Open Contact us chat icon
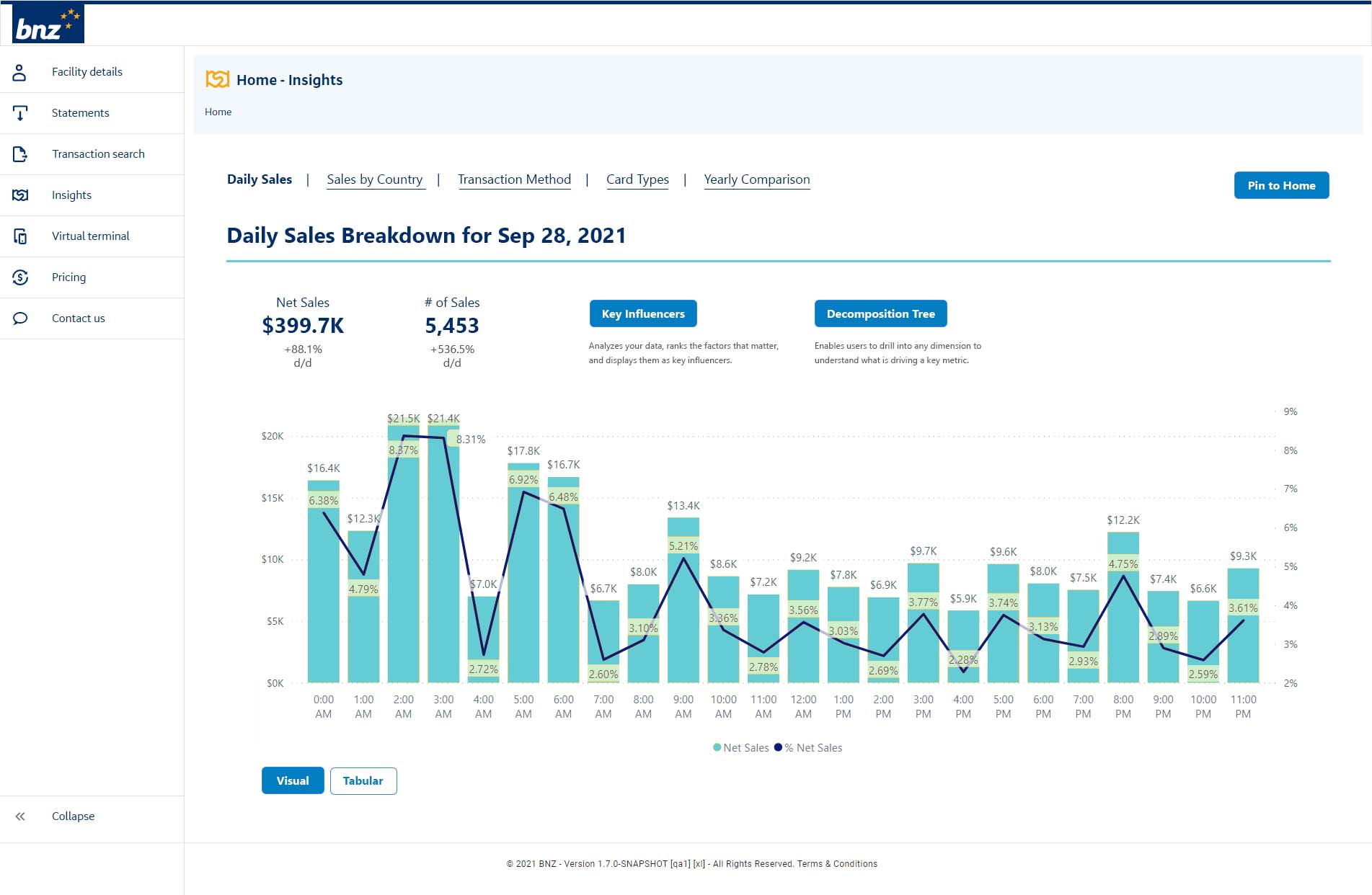The image size is (1372, 895). click(20, 318)
